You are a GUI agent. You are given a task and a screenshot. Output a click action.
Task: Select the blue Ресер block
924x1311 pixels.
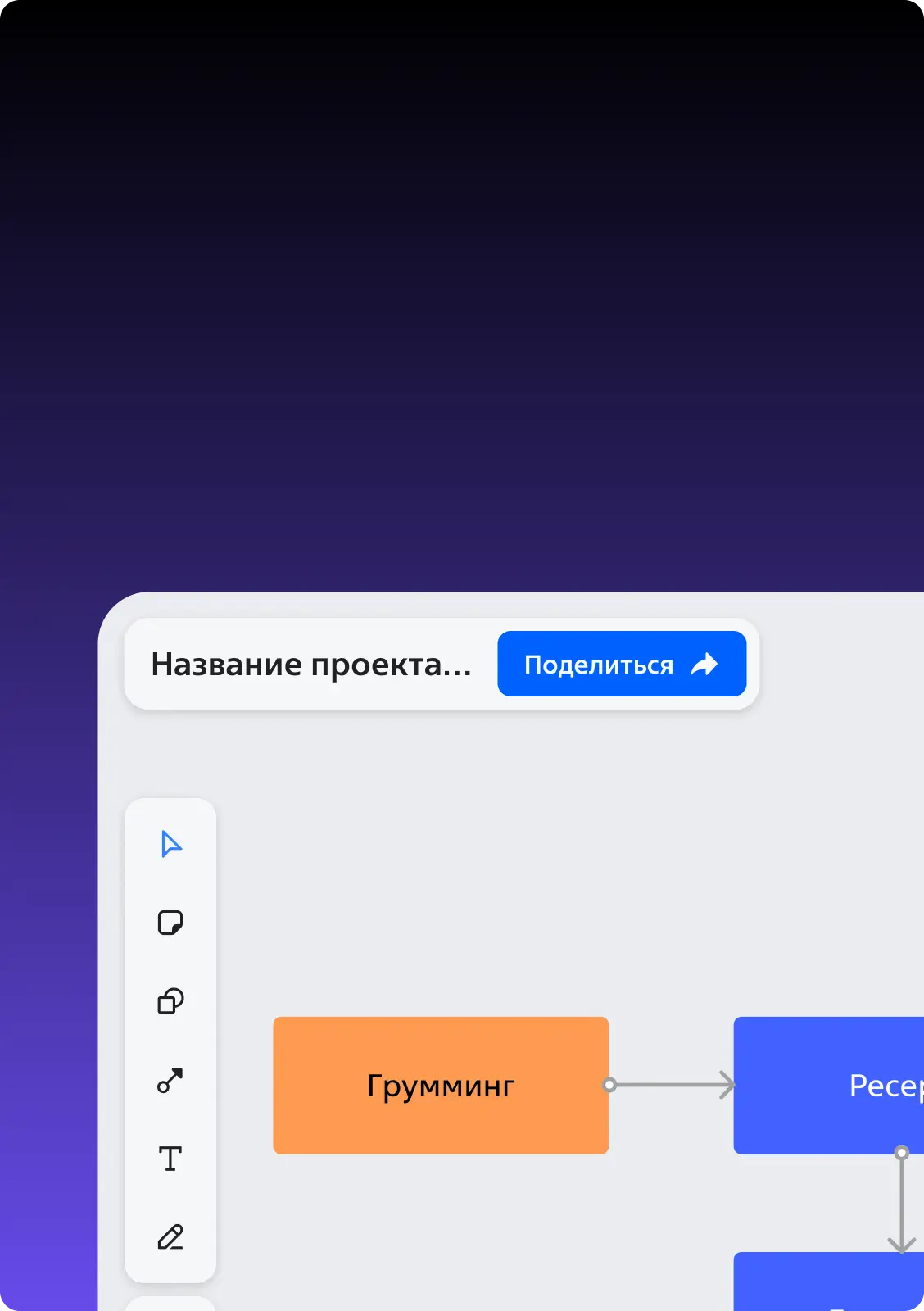829,1086
